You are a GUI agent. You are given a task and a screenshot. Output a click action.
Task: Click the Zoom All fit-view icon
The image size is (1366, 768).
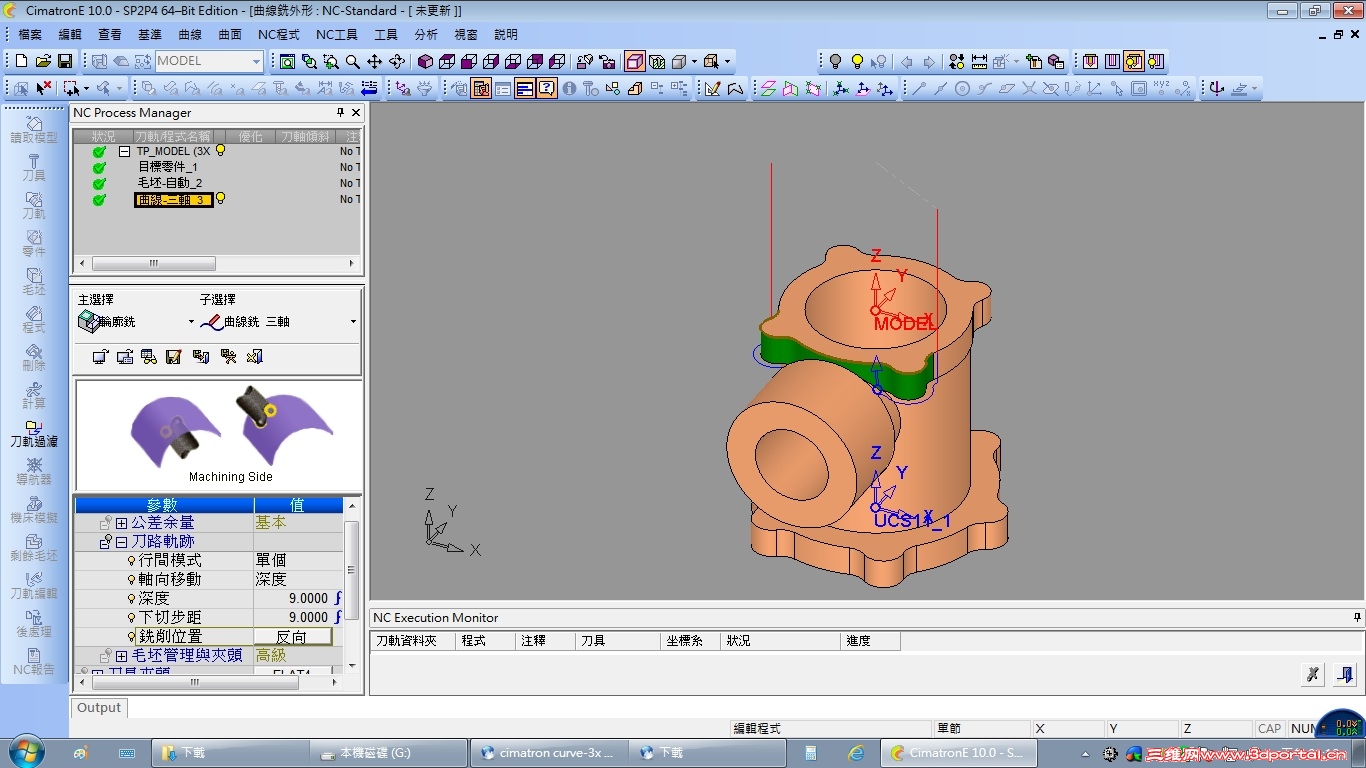tap(288, 61)
